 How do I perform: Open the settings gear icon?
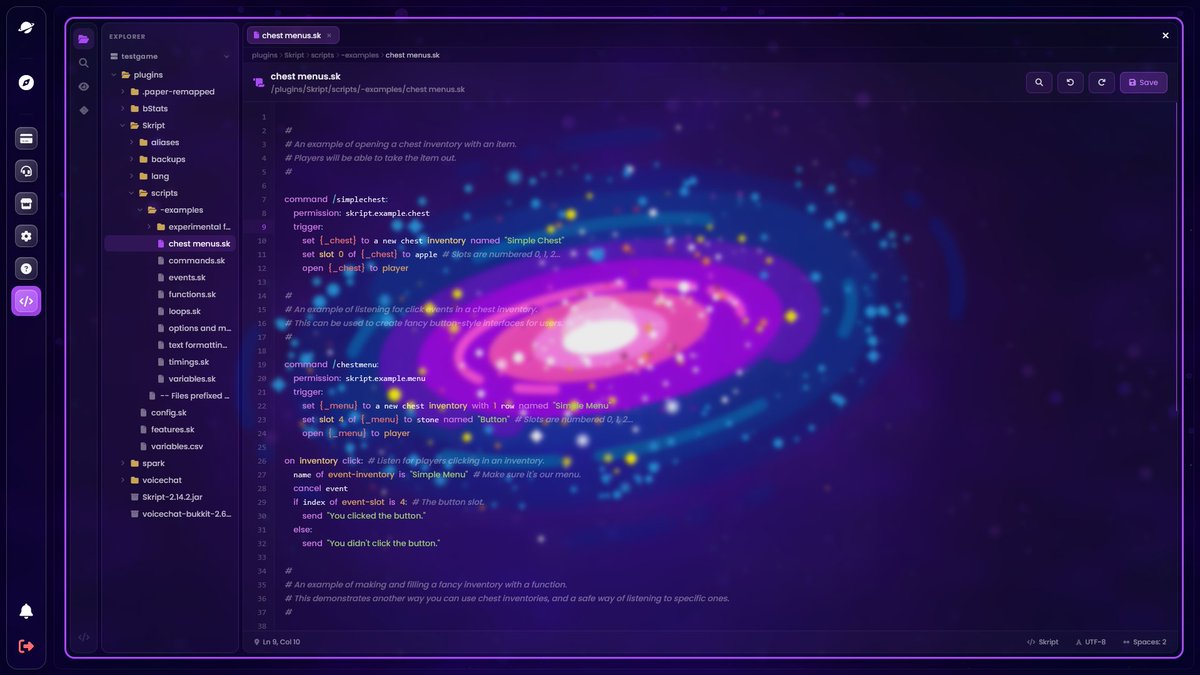26,236
